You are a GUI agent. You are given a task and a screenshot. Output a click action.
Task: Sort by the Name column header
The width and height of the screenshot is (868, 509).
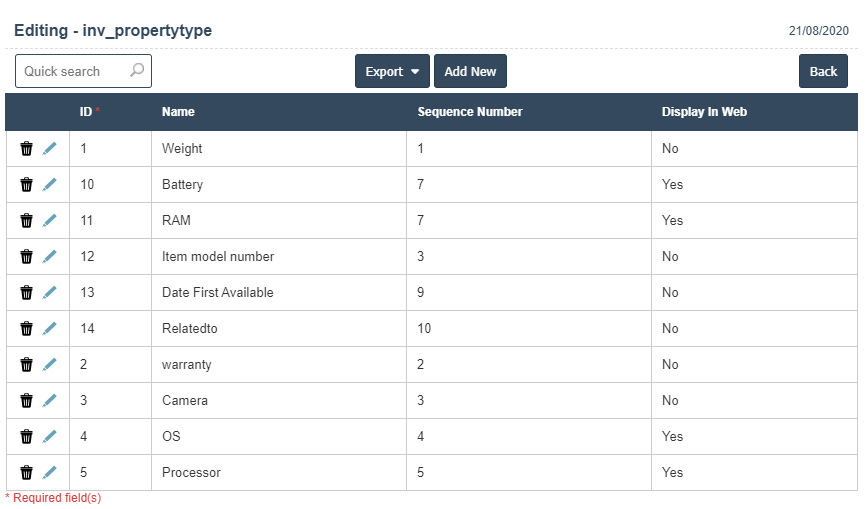pyautogui.click(x=178, y=112)
